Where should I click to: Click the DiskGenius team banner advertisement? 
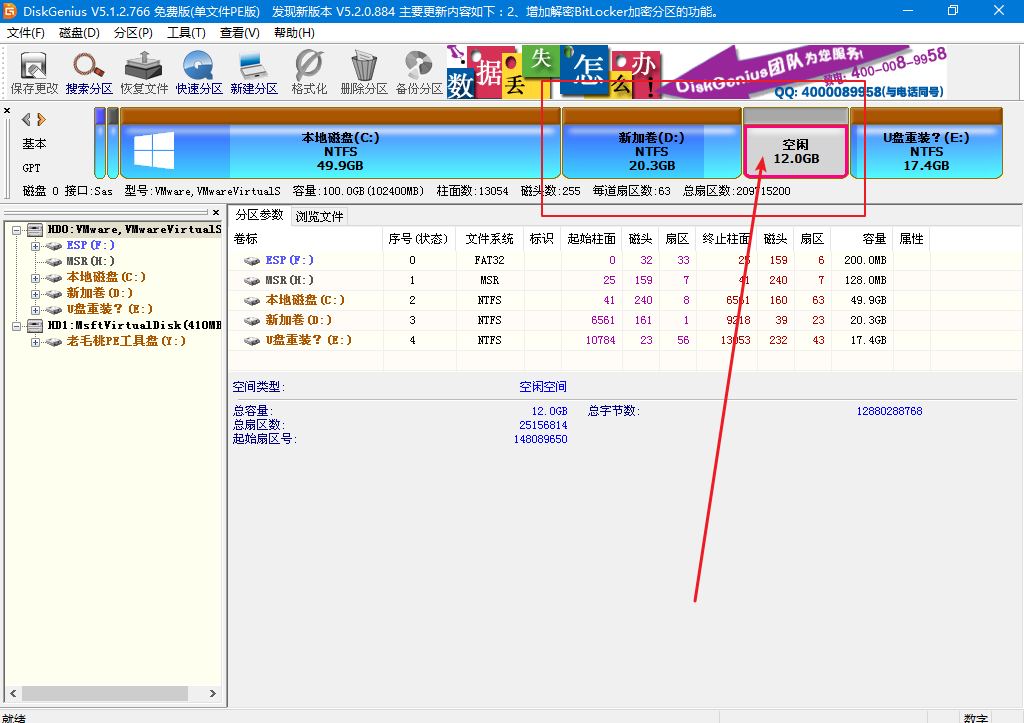tap(696, 72)
